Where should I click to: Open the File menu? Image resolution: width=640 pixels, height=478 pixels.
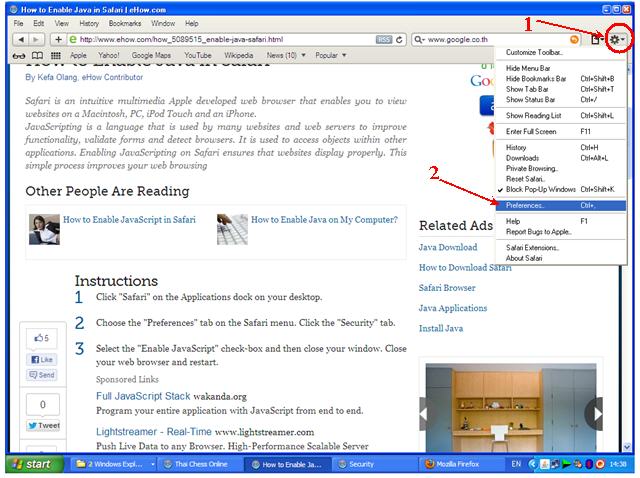(x=18, y=24)
